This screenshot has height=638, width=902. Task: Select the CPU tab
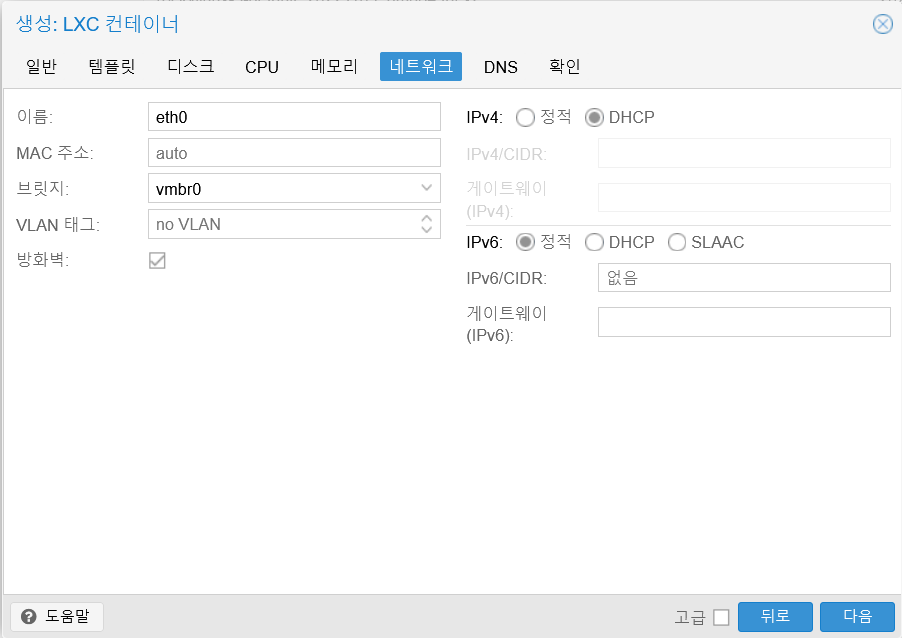[x=262, y=67]
